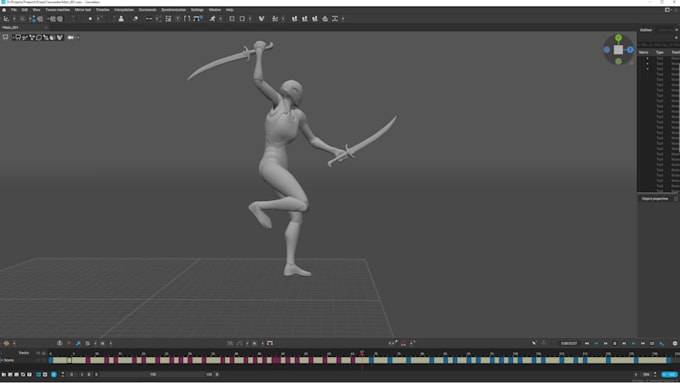Open the Tensor machine menu
Viewport: 680px width, 383px height.
[x=58, y=10]
